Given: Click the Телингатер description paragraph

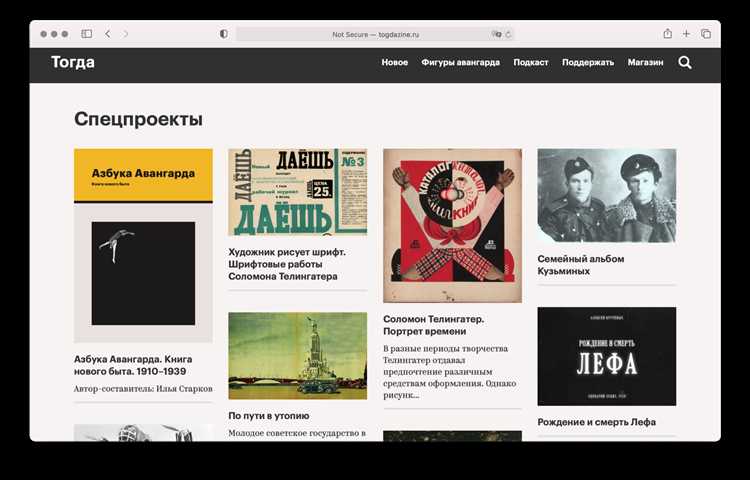Looking at the screenshot, I should click(450, 372).
